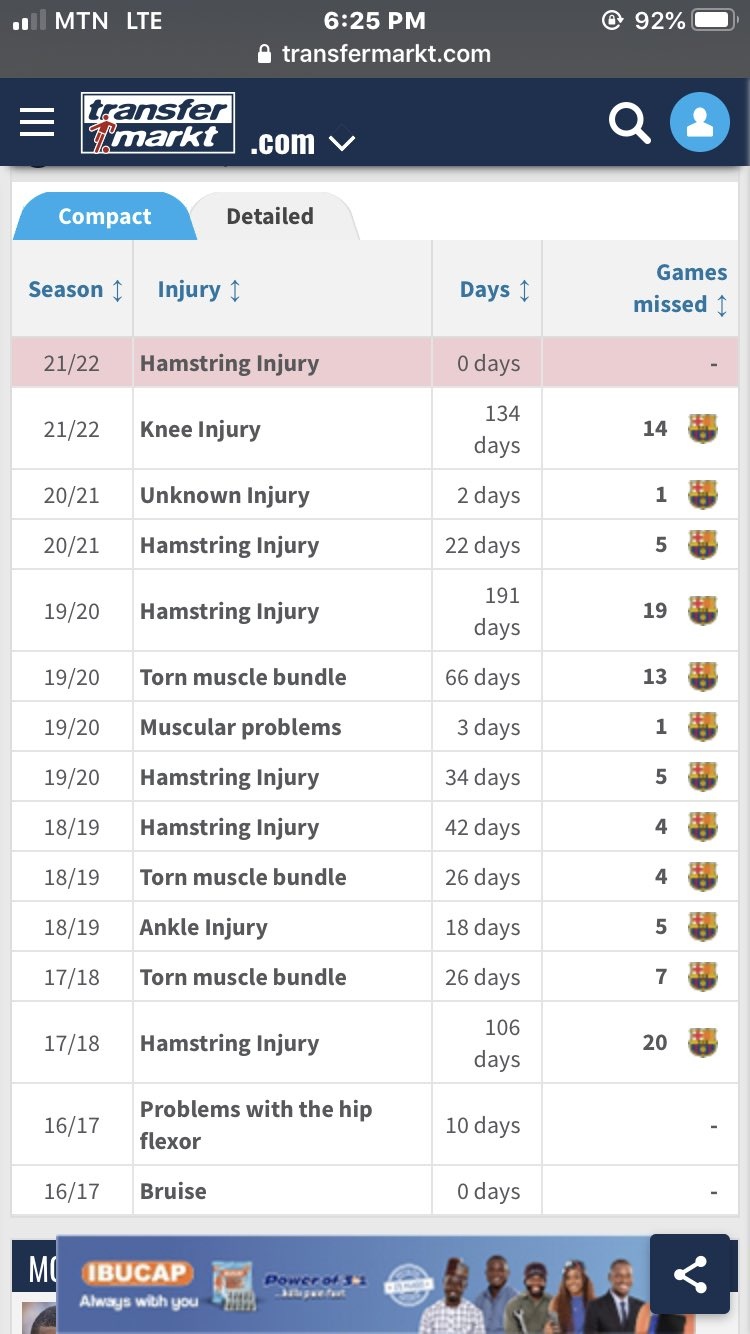Sort table by Days column

[x=495, y=290]
